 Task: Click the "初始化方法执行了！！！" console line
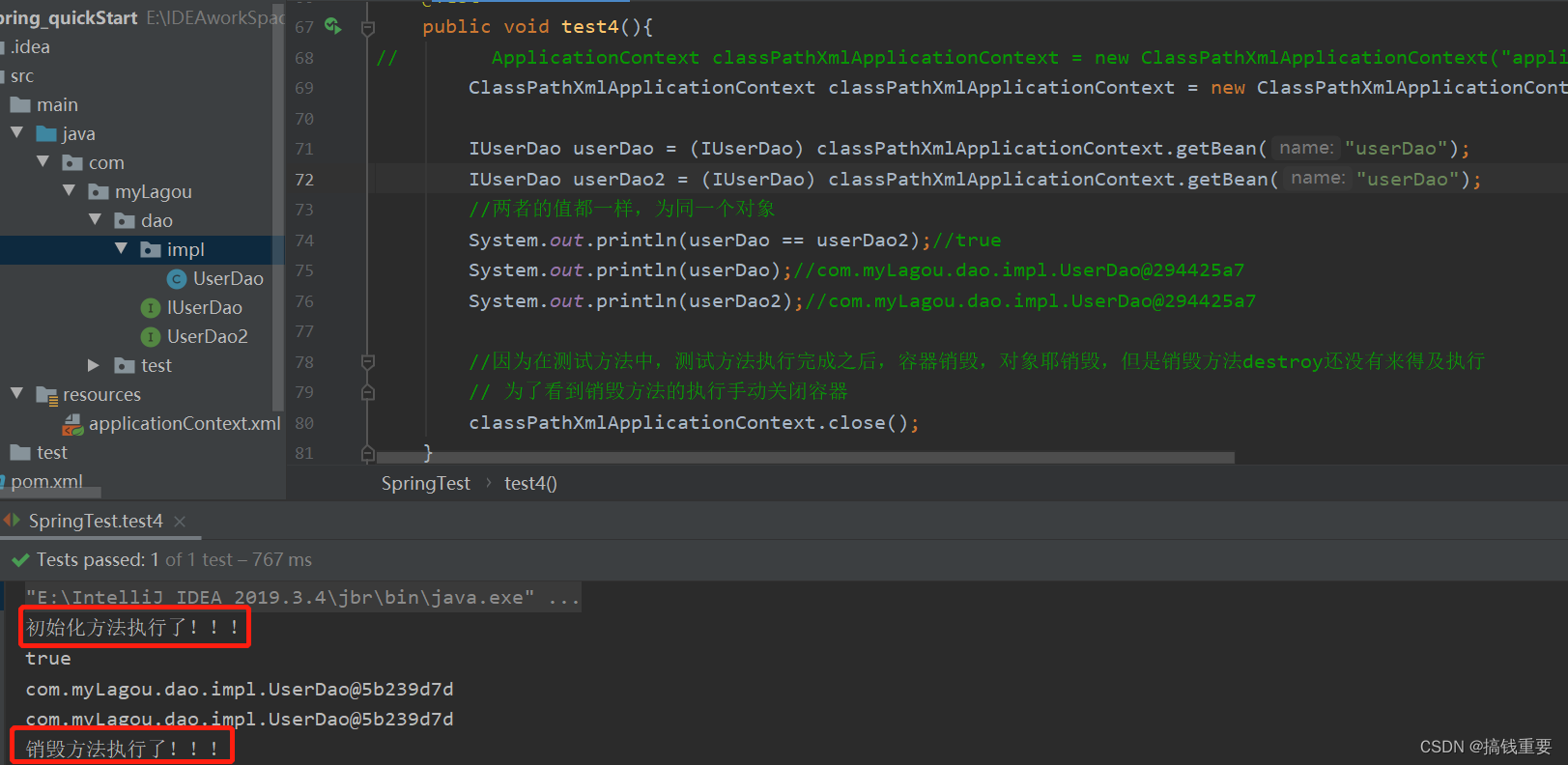click(133, 628)
